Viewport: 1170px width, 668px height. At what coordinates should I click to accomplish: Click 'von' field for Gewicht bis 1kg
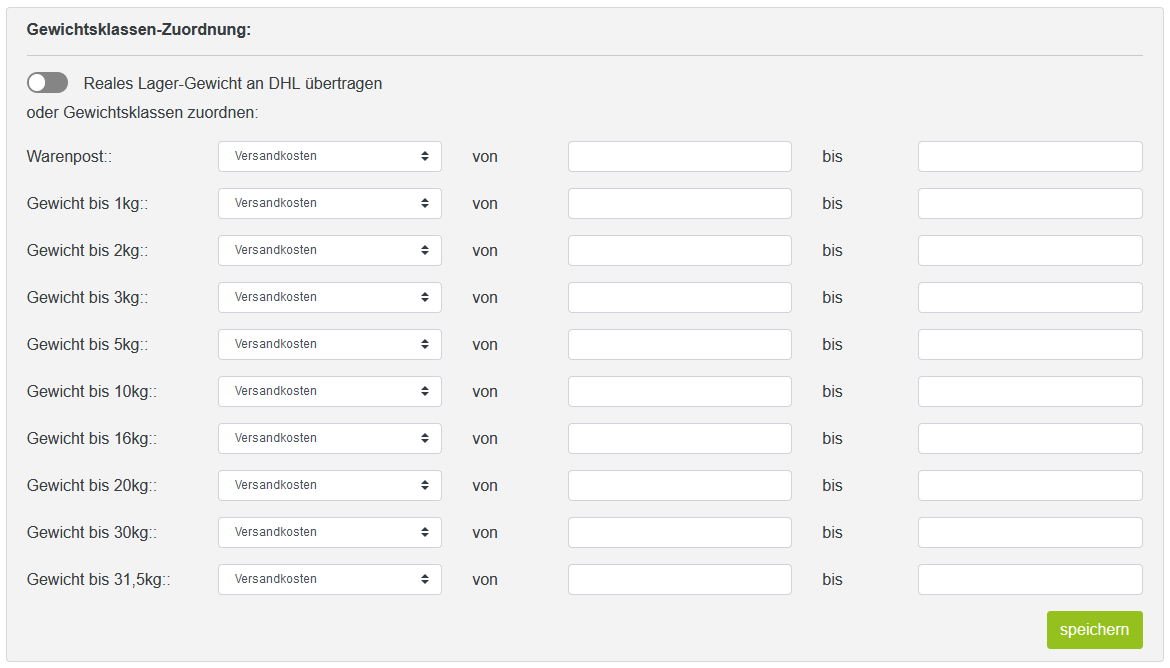pyautogui.click(x=680, y=204)
